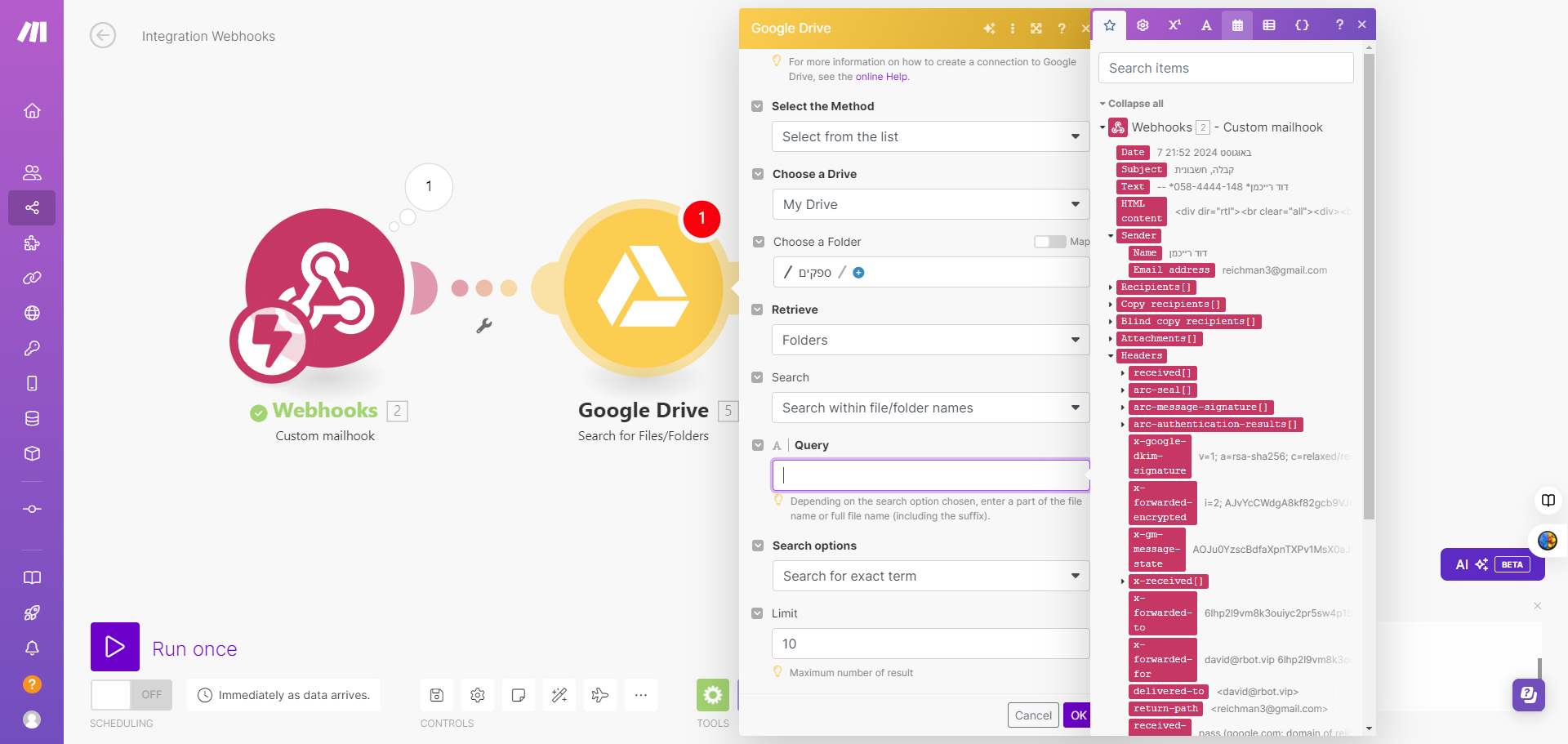The image size is (1568, 744).
Task: Open the Resource hub book icon in sidebar
Action: point(32,577)
